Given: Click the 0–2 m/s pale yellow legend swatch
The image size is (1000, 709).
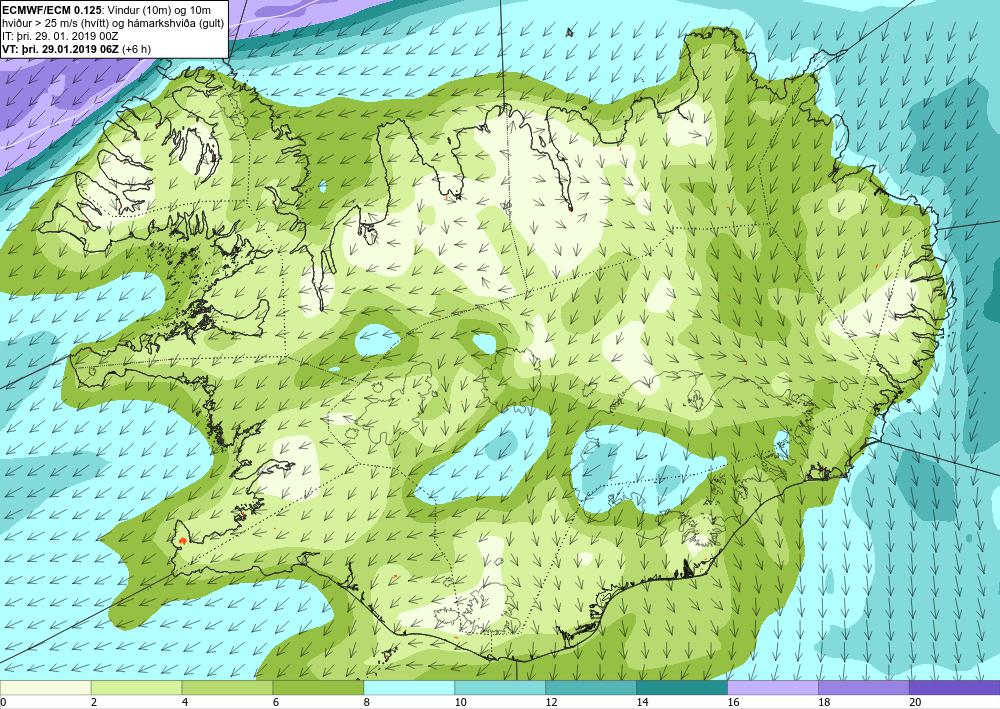Looking at the screenshot, I should click(45, 688).
